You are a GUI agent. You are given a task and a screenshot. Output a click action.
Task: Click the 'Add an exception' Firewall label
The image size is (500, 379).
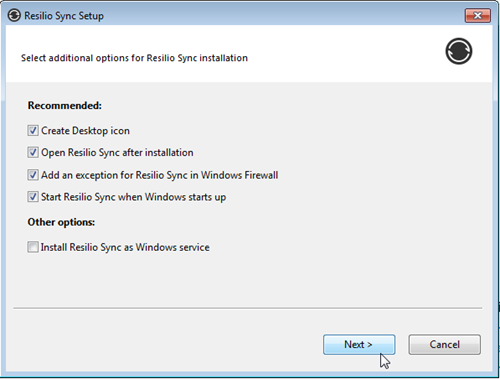point(159,175)
